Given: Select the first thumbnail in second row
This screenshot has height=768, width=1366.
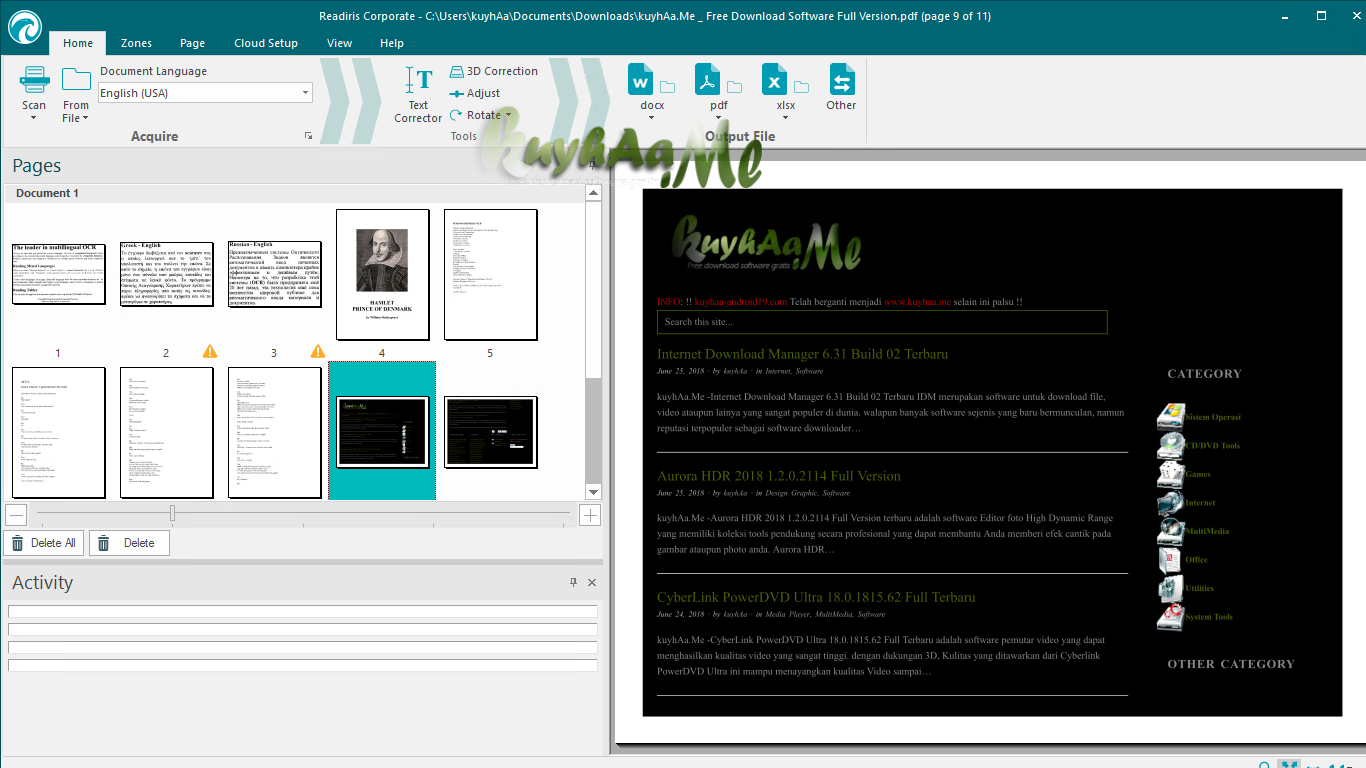Looking at the screenshot, I should click(x=58, y=432).
